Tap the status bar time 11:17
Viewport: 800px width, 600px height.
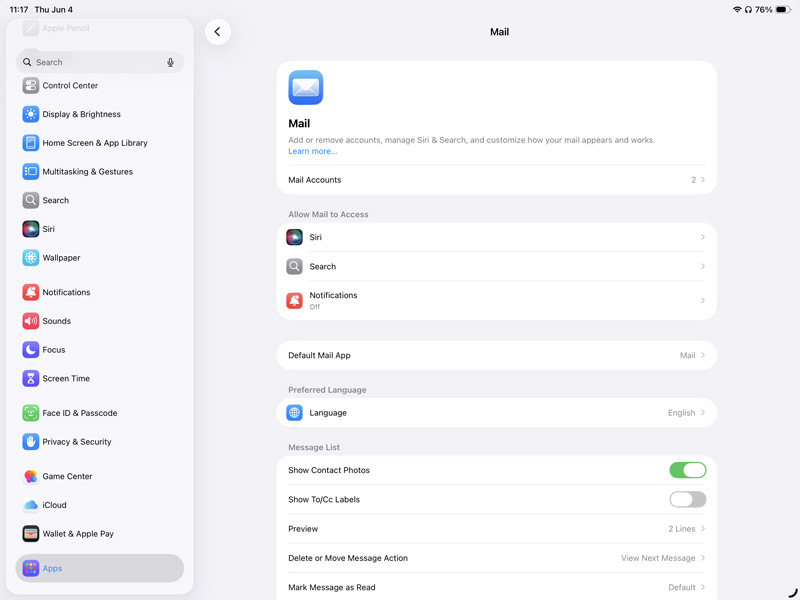[19, 9]
